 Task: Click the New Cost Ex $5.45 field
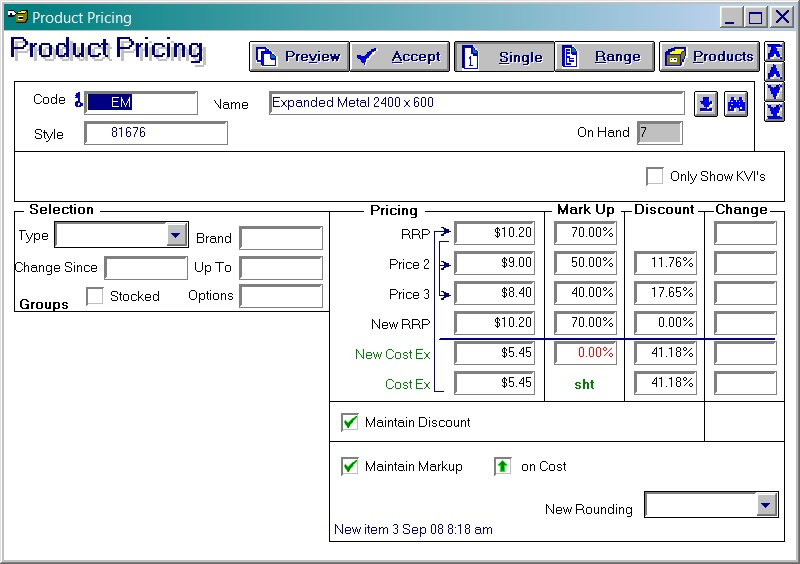494,353
